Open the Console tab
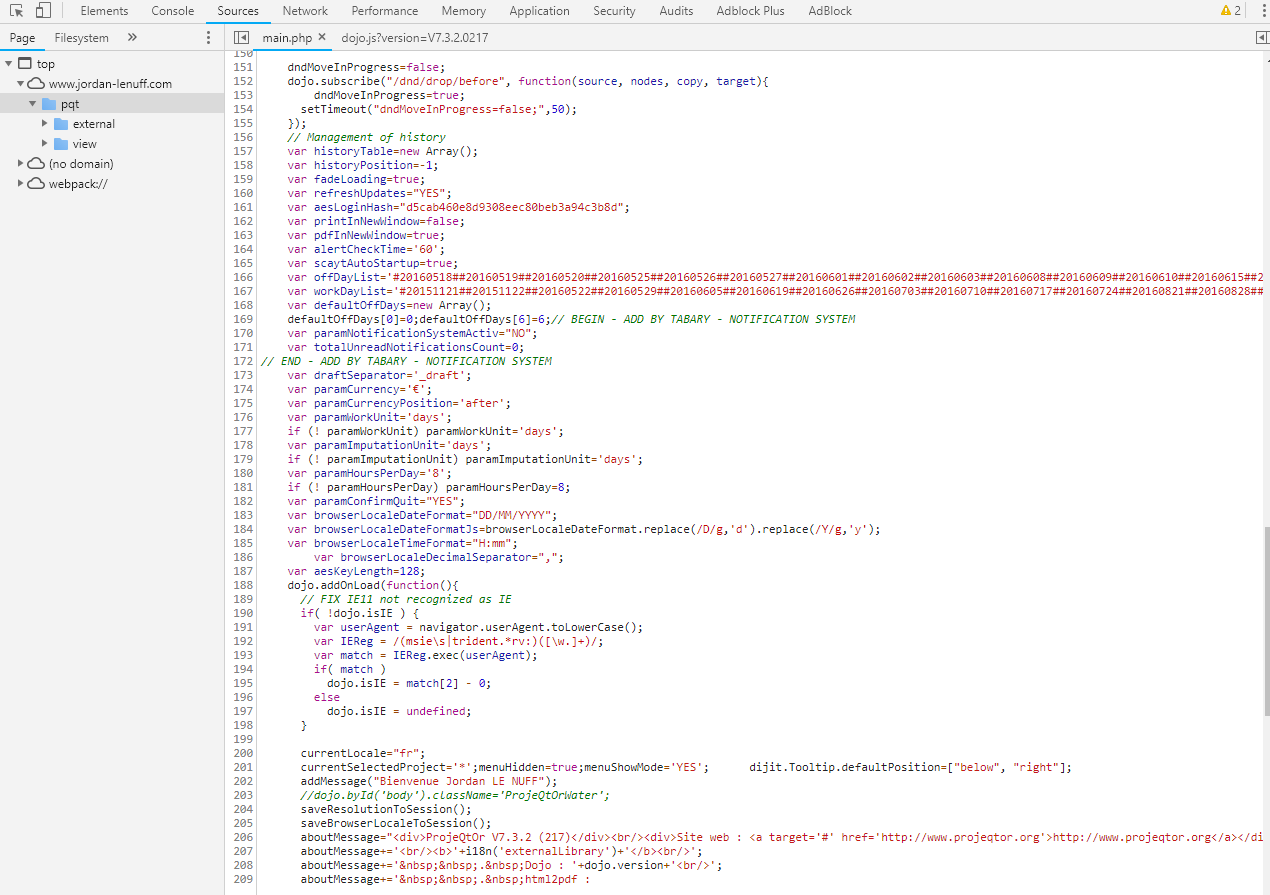This screenshot has width=1270, height=895. 173,11
